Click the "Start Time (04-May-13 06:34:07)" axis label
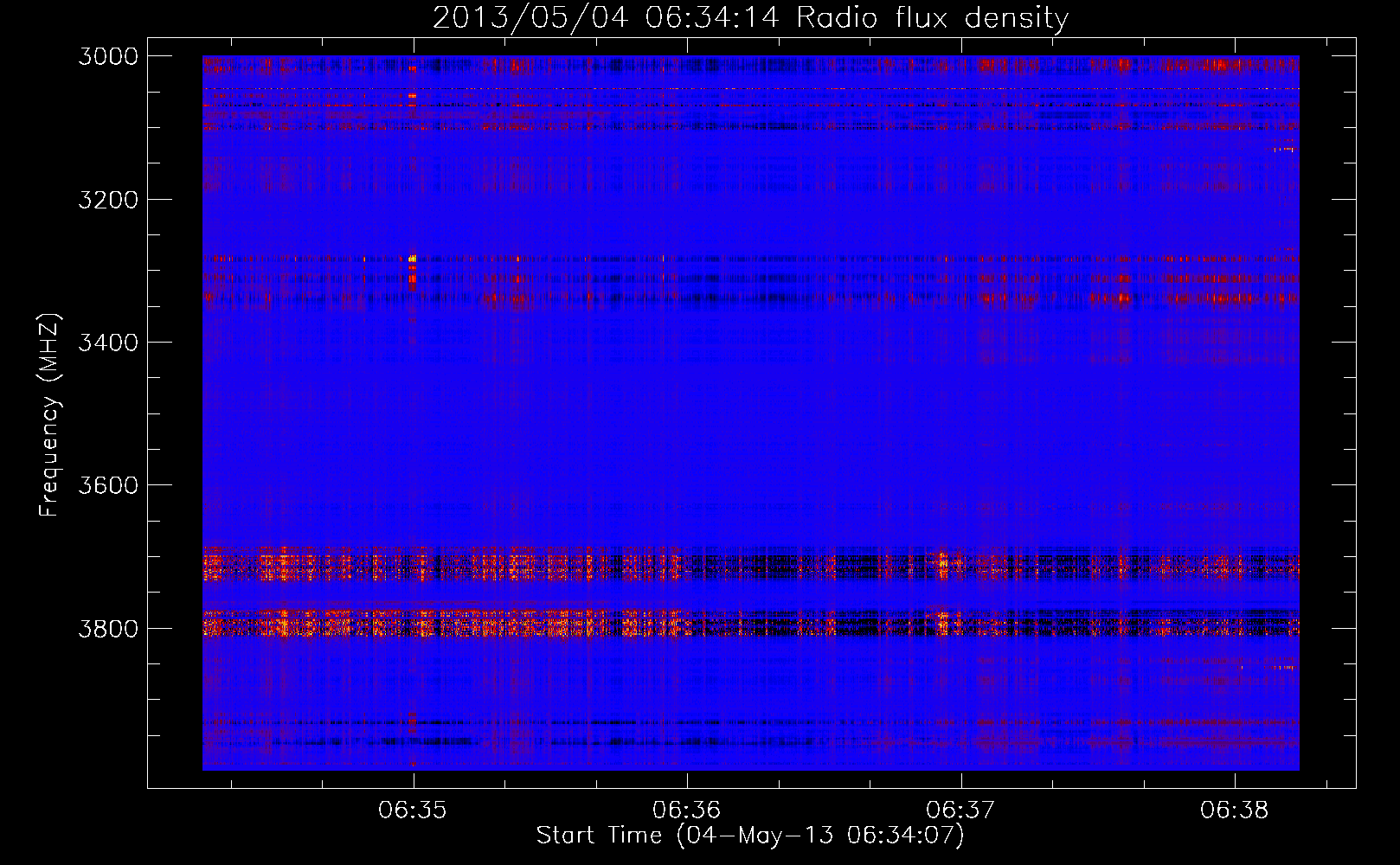This screenshot has width=1400, height=865. tap(750, 836)
